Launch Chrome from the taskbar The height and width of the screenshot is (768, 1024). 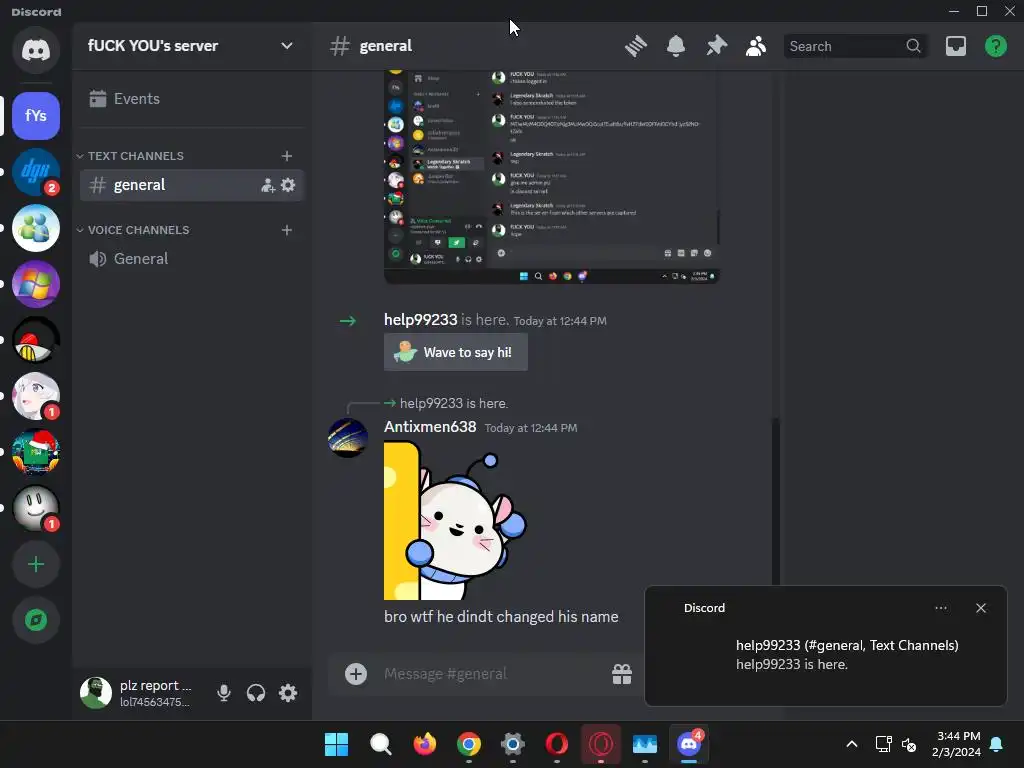pyautogui.click(x=469, y=744)
